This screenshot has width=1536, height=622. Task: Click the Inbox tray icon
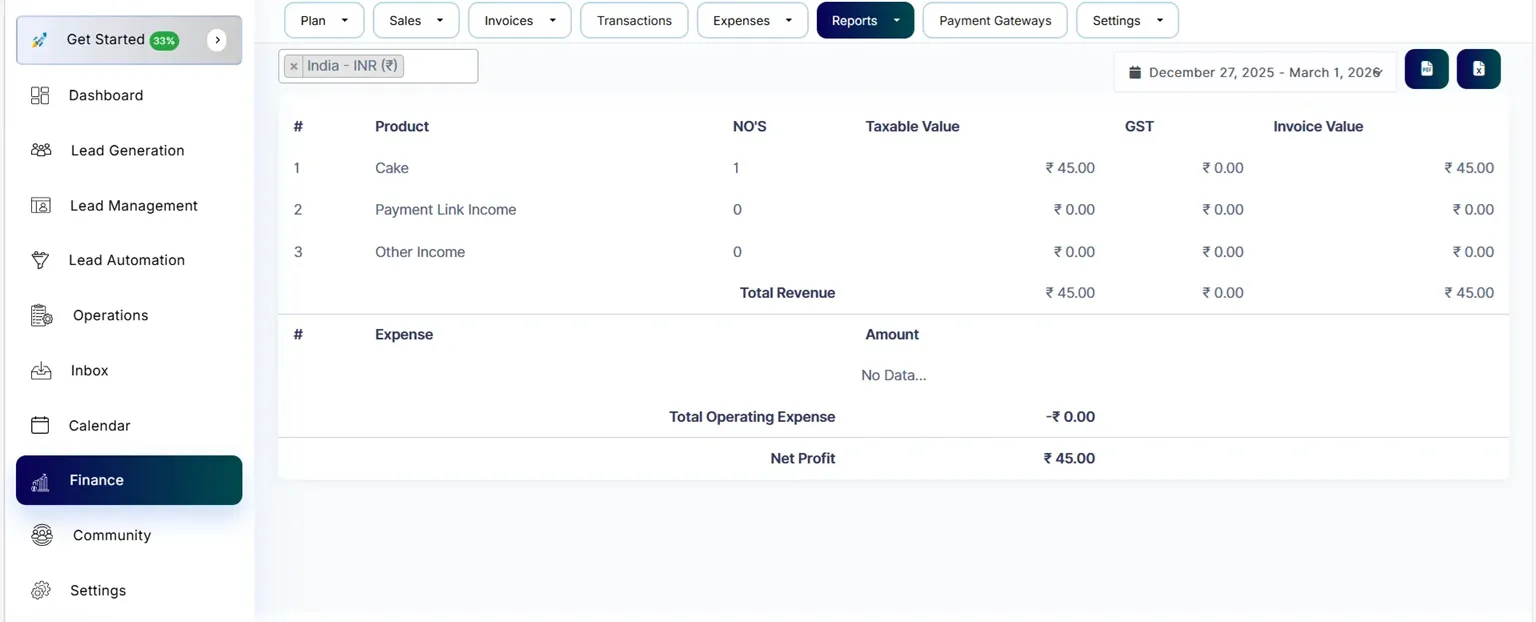coord(41,371)
